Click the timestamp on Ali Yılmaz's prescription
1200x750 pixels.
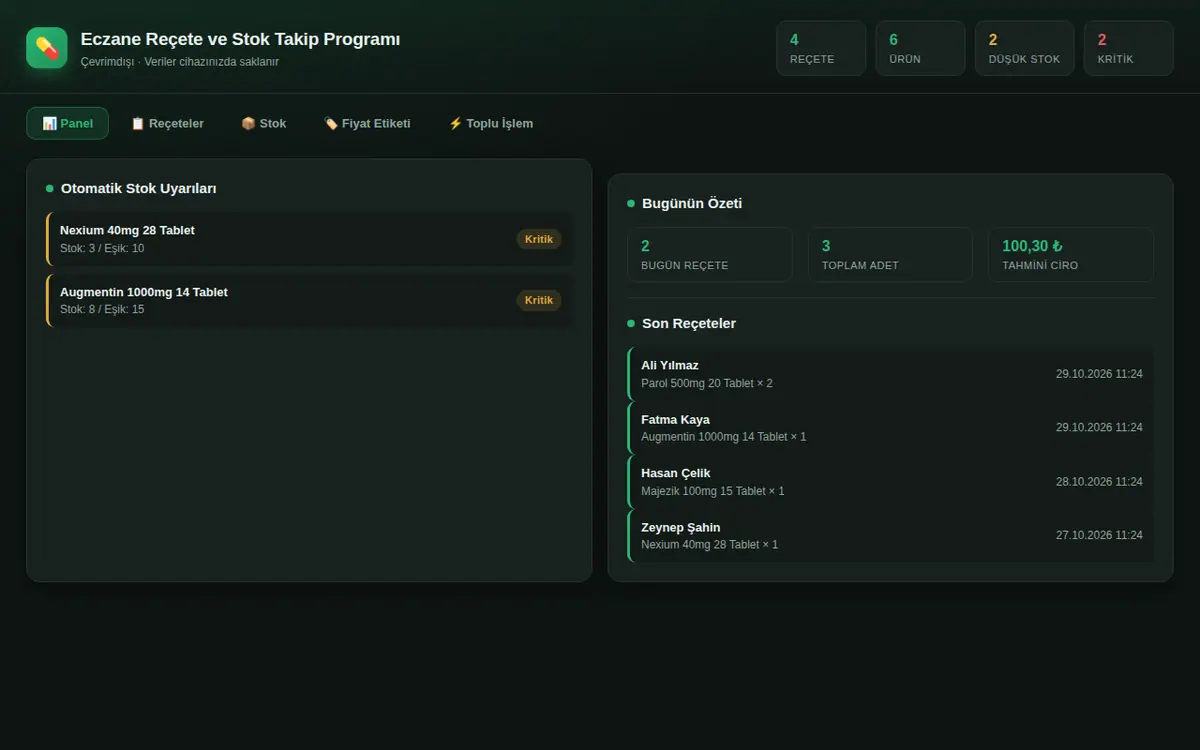pos(1099,374)
